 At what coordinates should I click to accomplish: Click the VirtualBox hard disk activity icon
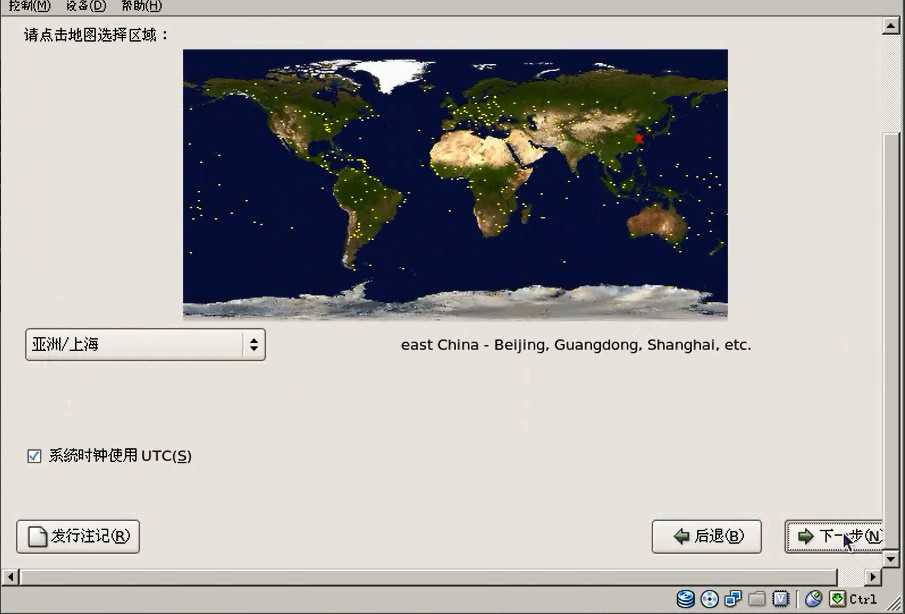pos(685,599)
